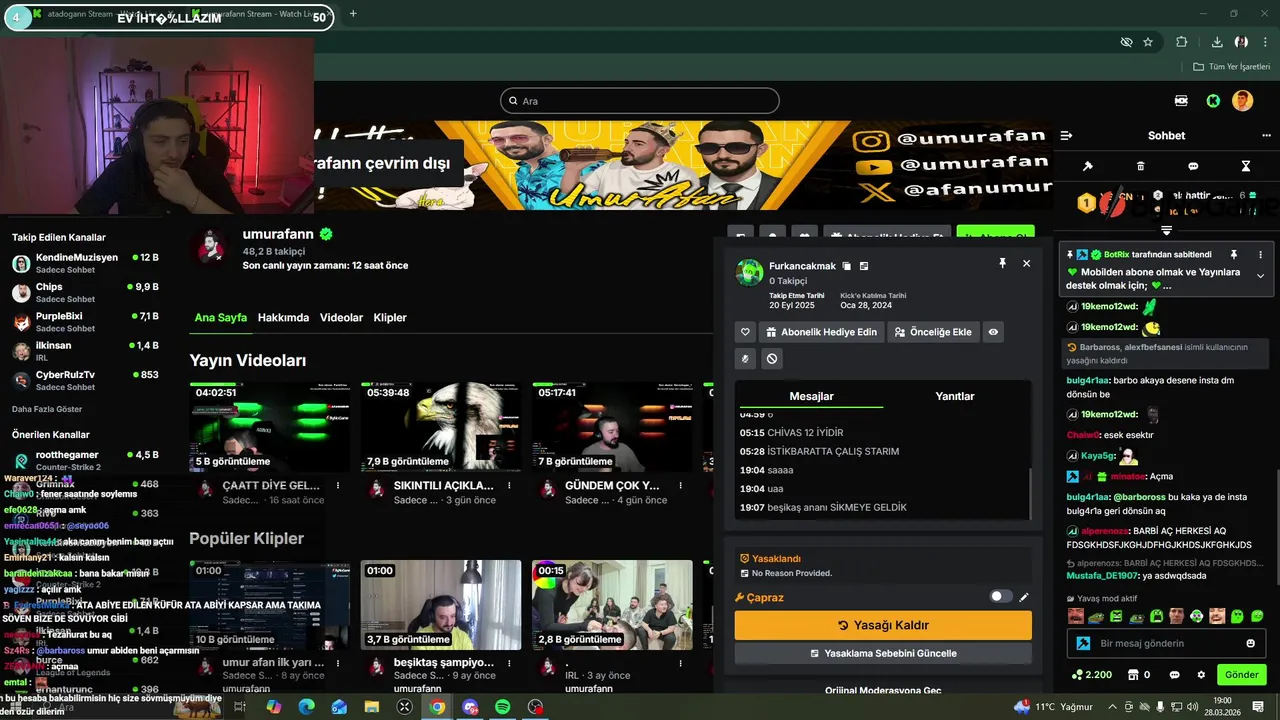Viewport: 1280px width, 720px height.
Task: Click the heart icon in user card
Action: [x=745, y=332]
